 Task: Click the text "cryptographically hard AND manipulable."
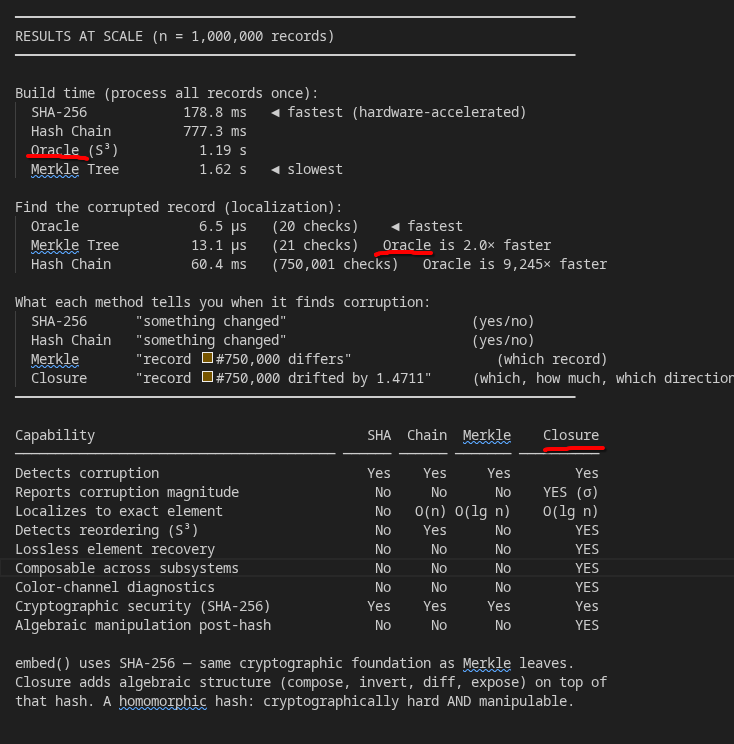418,701
